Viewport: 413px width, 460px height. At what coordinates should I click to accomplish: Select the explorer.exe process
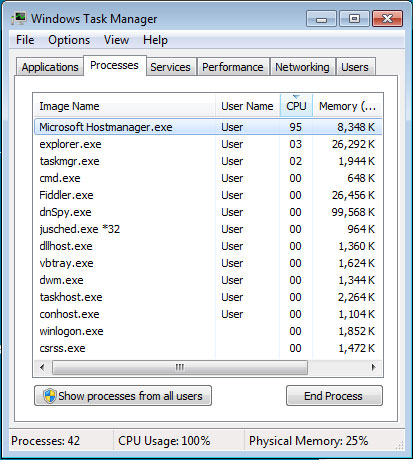click(x=208, y=144)
